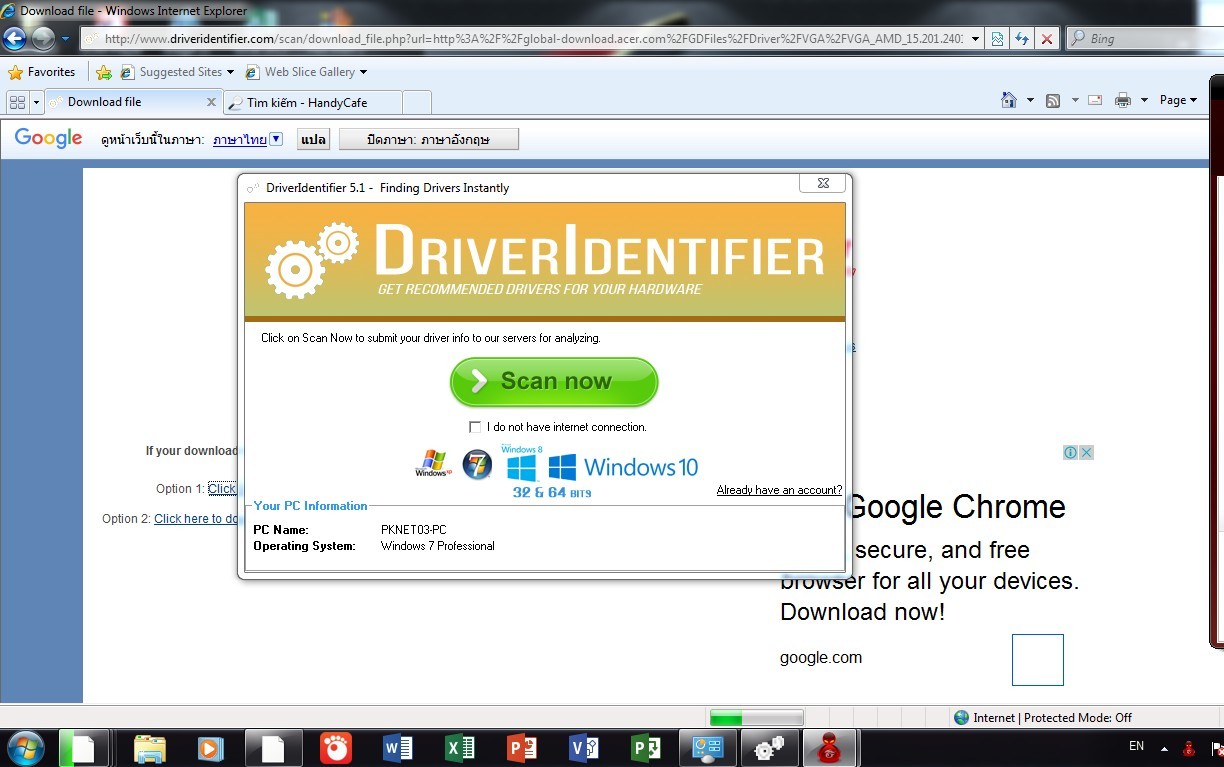Click the Option 2 'Click here to' link

coord(196,519)
